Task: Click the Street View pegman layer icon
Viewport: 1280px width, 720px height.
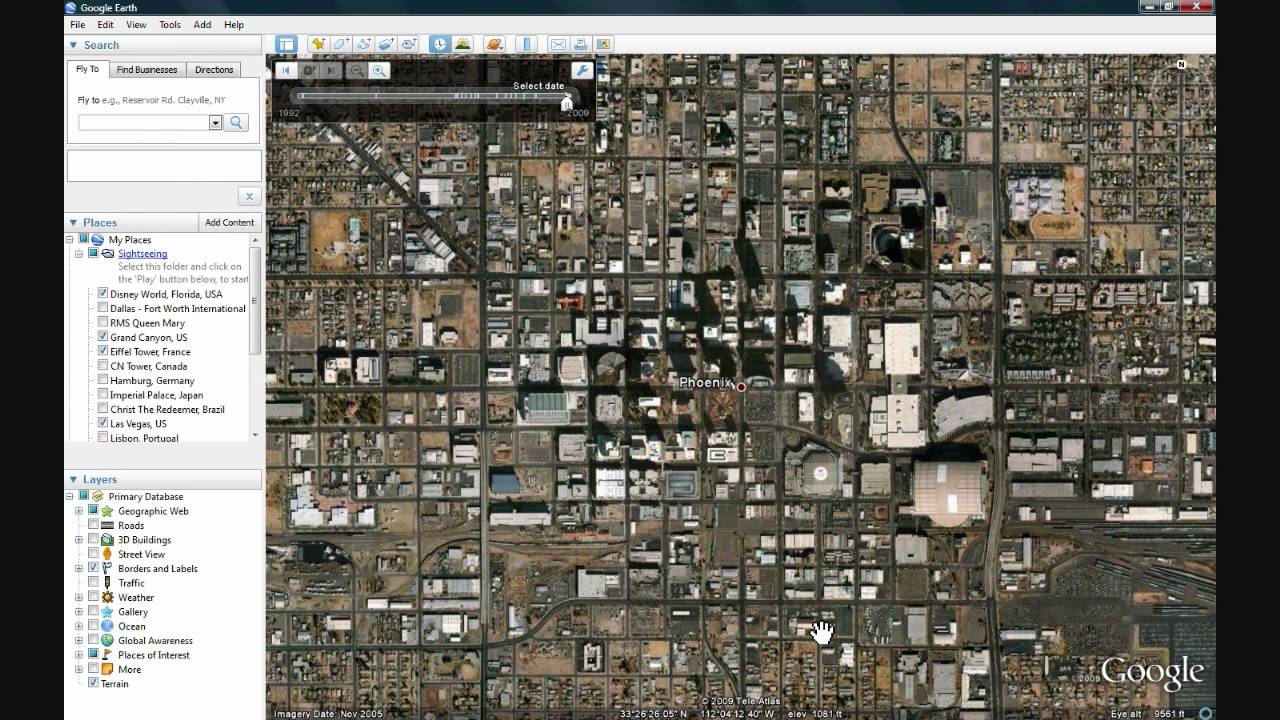Action: click(107, 554)
